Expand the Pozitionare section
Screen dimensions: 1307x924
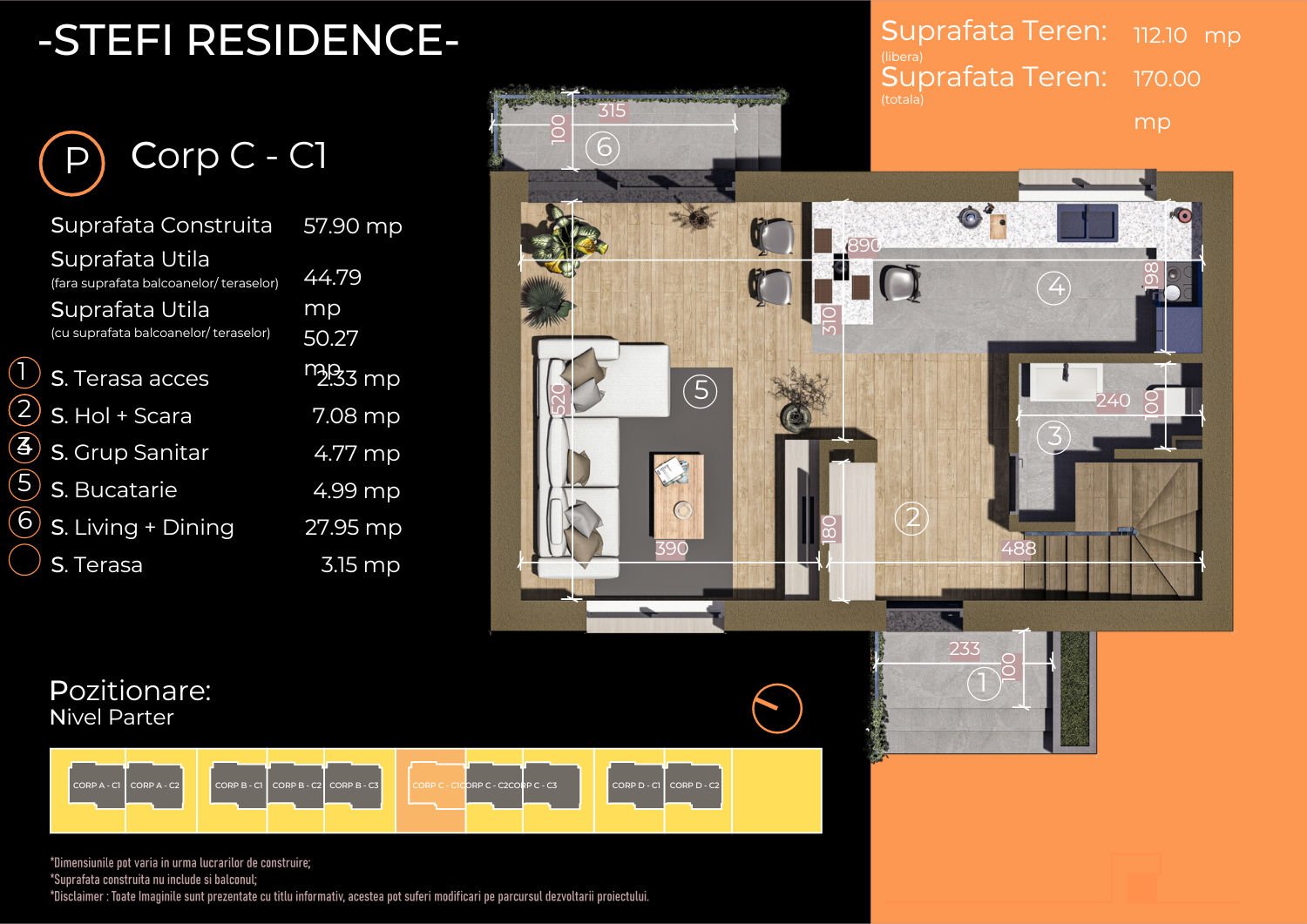[x=131, y=691]
